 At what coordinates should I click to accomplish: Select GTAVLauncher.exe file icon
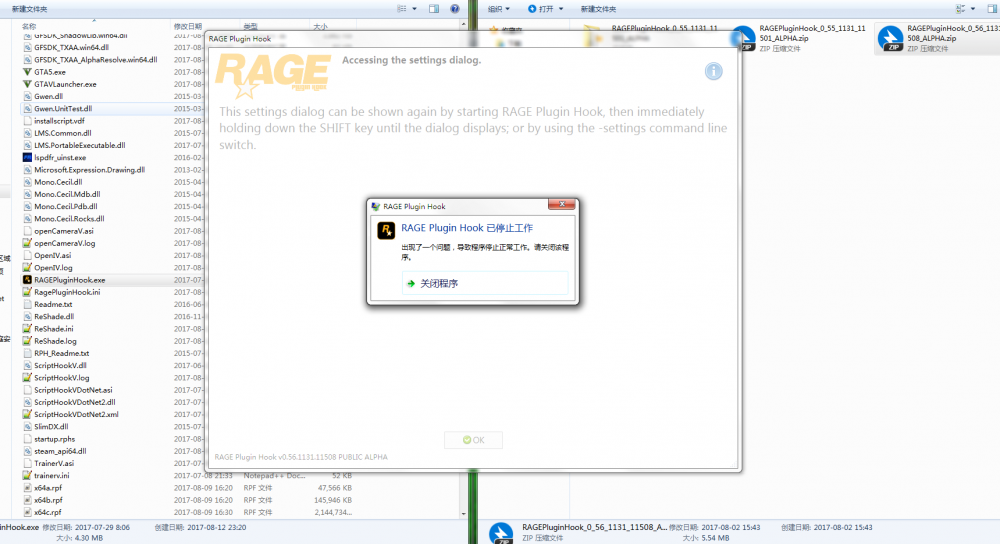27,84
